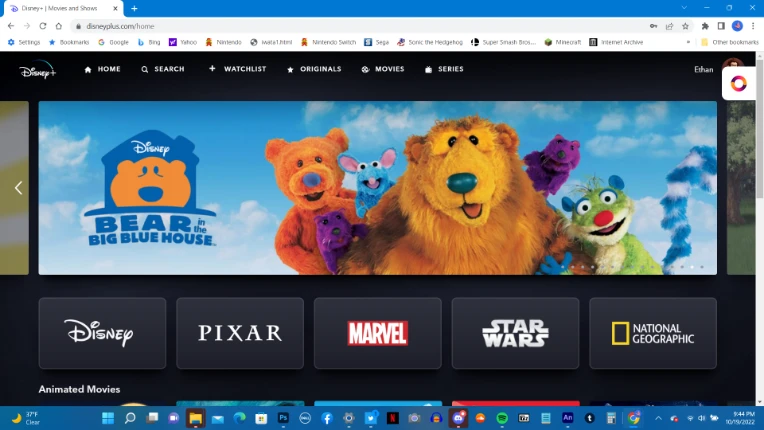Expand the hidden bookmarks chevron
The width and height of the screenshot is (764, 430).
[688, 42]
